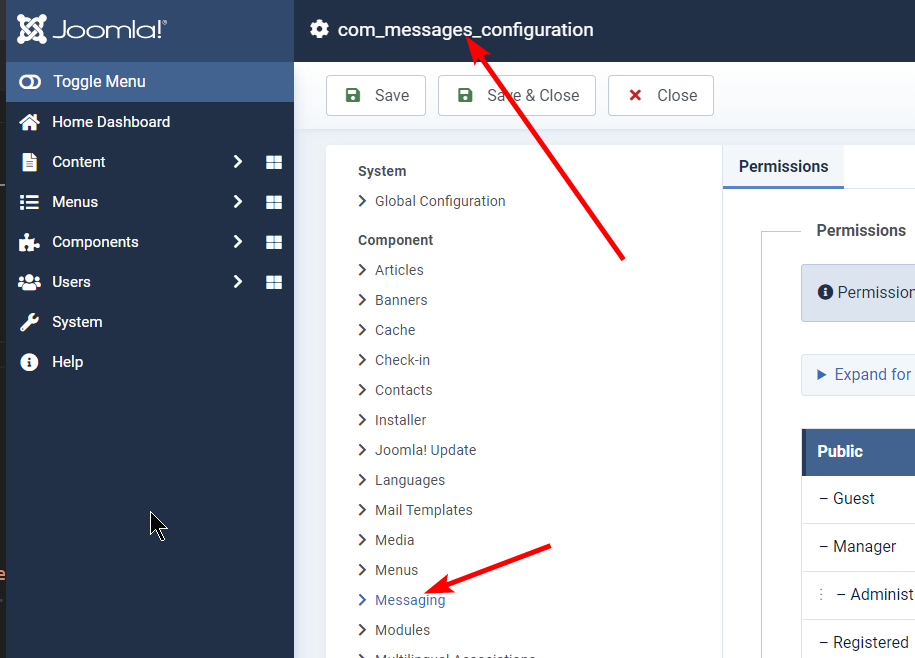Open Menus component configuration link
The height and width of the screenshot is (658, 915).
(396, 570)
